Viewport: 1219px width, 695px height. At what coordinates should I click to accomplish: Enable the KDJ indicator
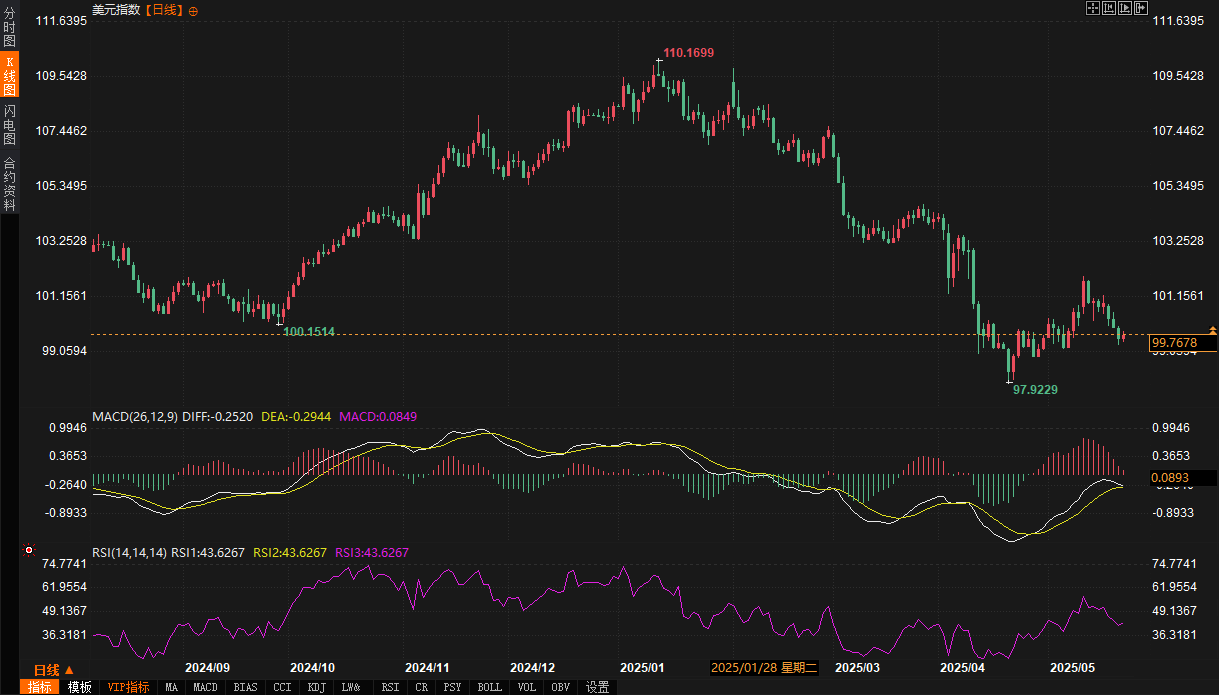click(x=316, y=687)
